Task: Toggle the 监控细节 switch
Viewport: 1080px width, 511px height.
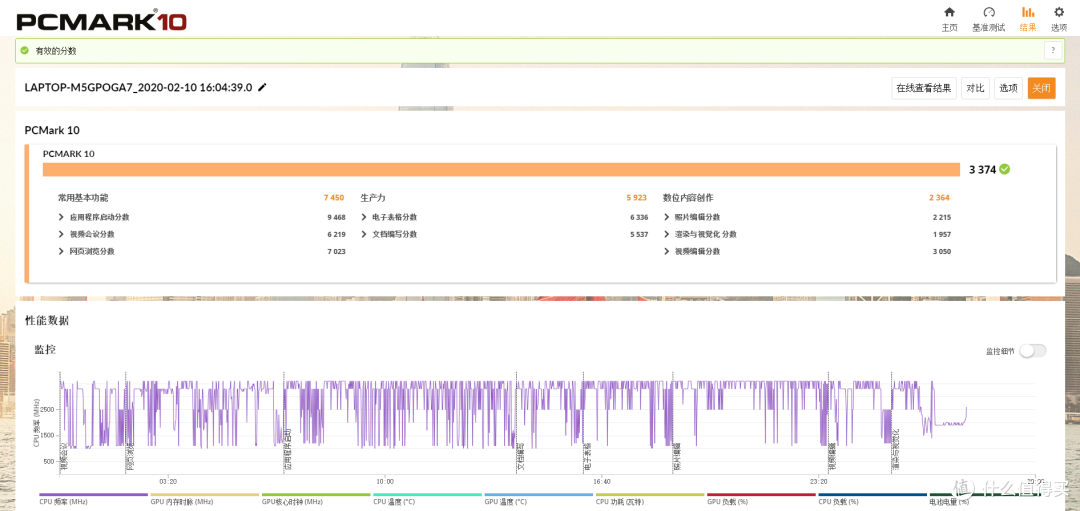Action: (x=1032, y=351)
